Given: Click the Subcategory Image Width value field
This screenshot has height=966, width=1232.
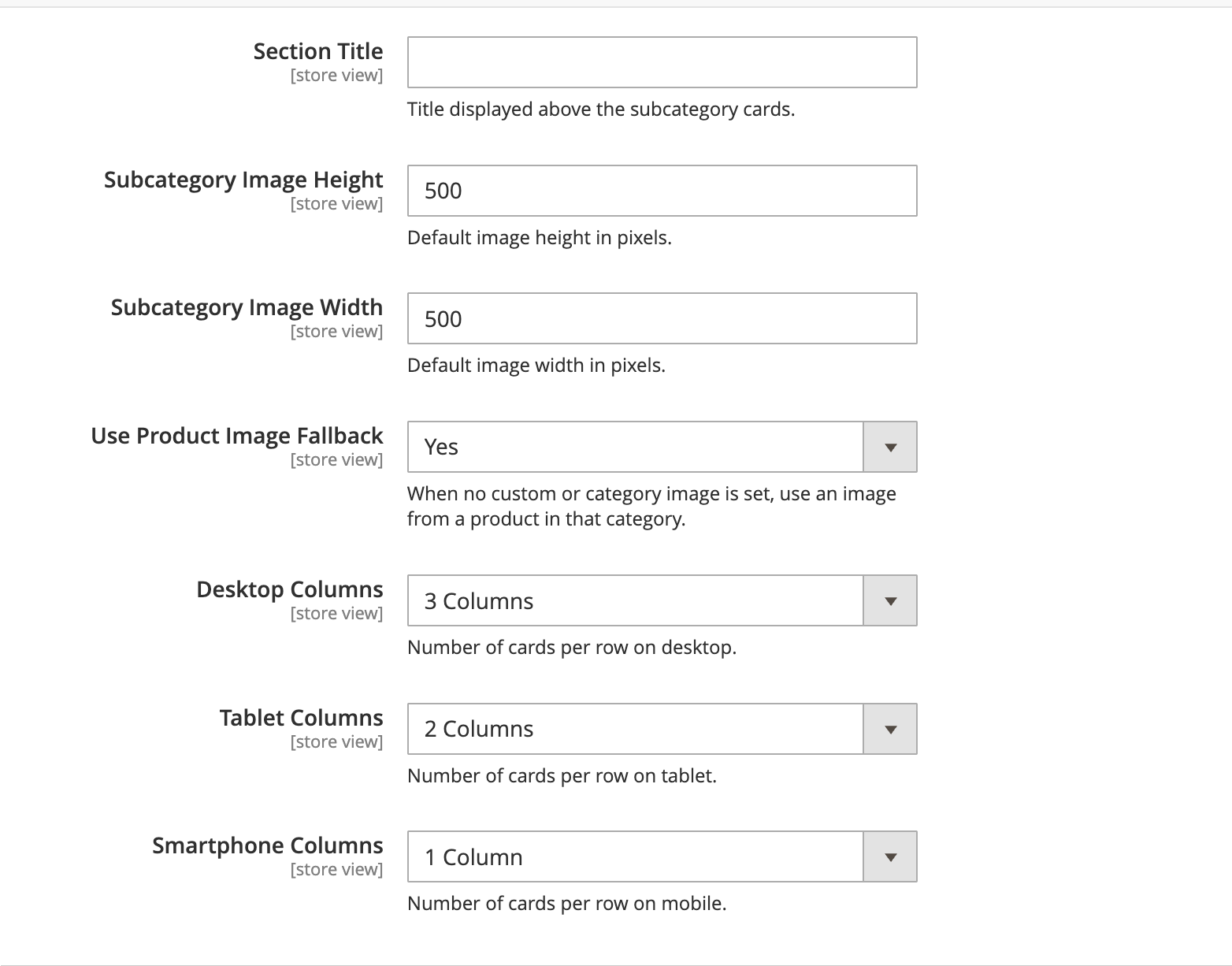Looking at the screenshot, I should [x=662, y=318].
